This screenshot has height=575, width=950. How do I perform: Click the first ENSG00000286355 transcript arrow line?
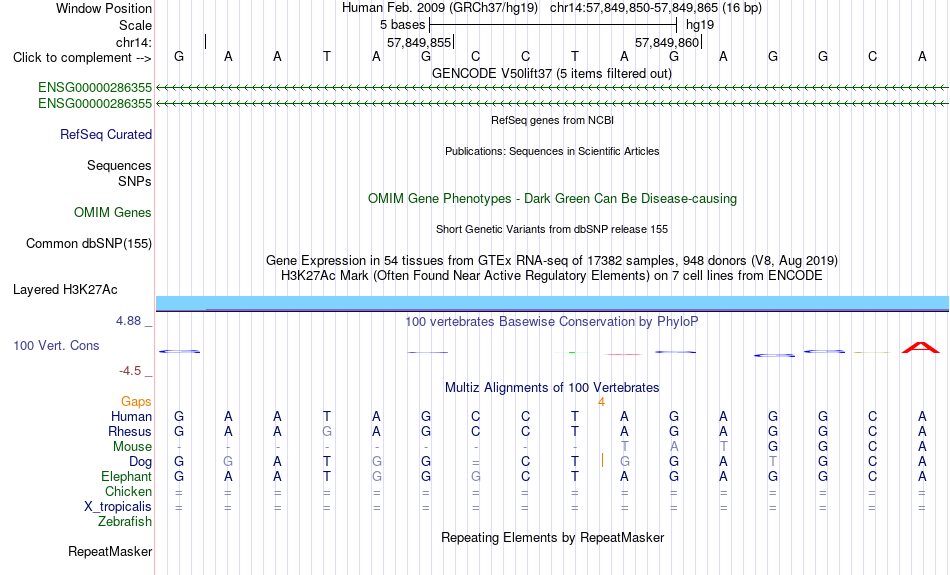click(552, 88)
